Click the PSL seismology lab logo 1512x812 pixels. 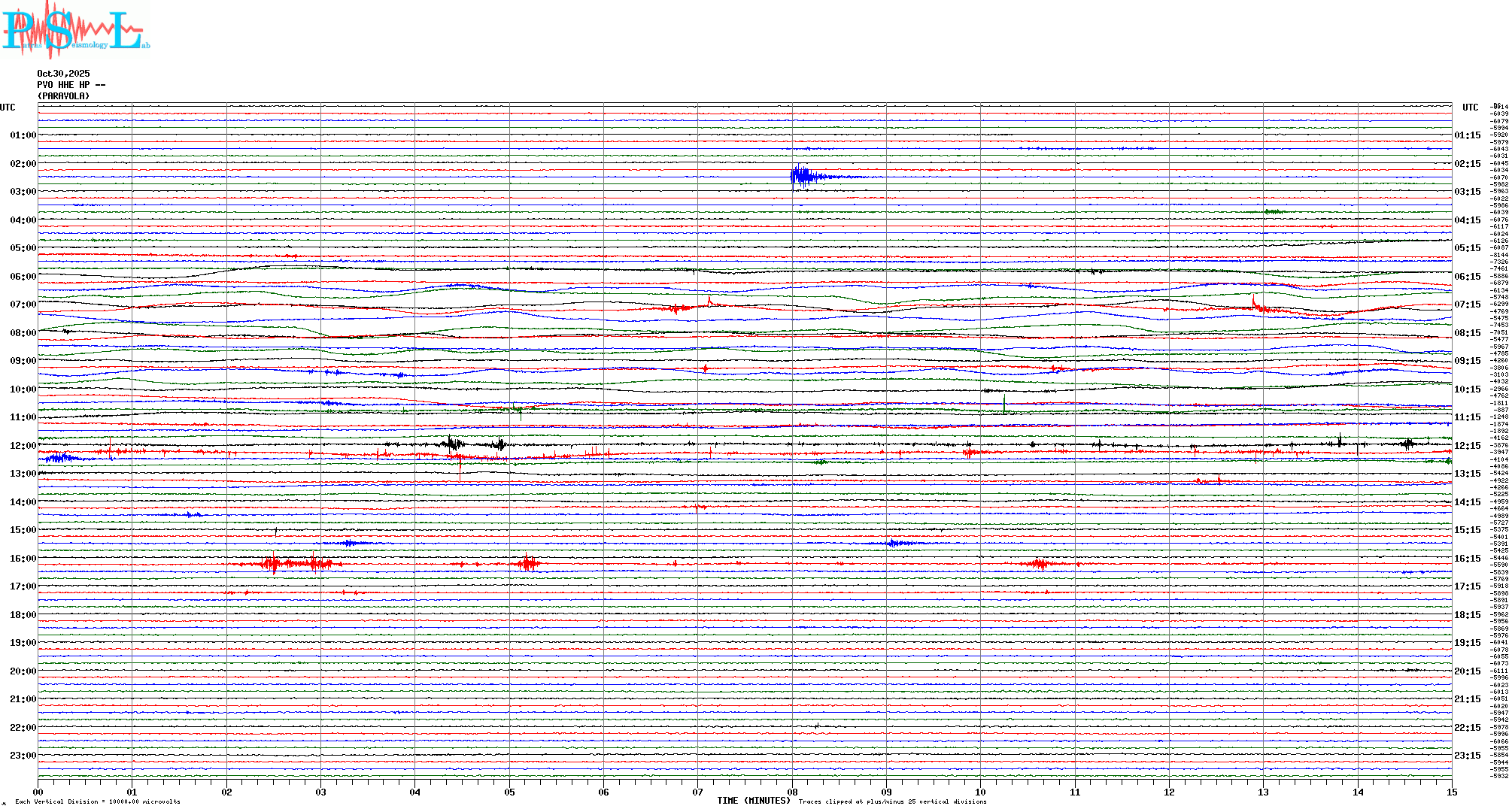tap(75, 30)
